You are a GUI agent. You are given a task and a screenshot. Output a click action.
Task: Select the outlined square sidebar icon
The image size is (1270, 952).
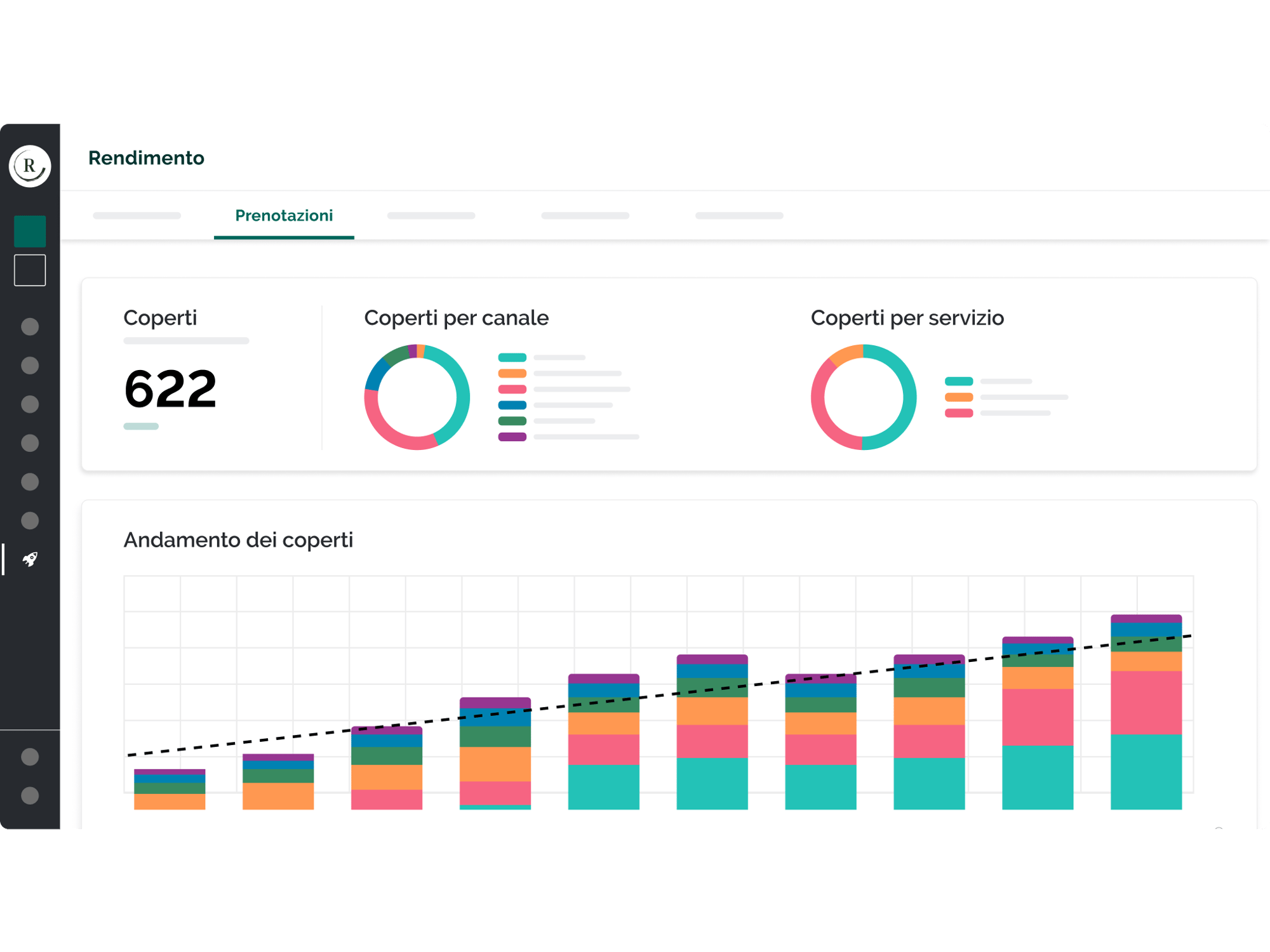[30, 270]
